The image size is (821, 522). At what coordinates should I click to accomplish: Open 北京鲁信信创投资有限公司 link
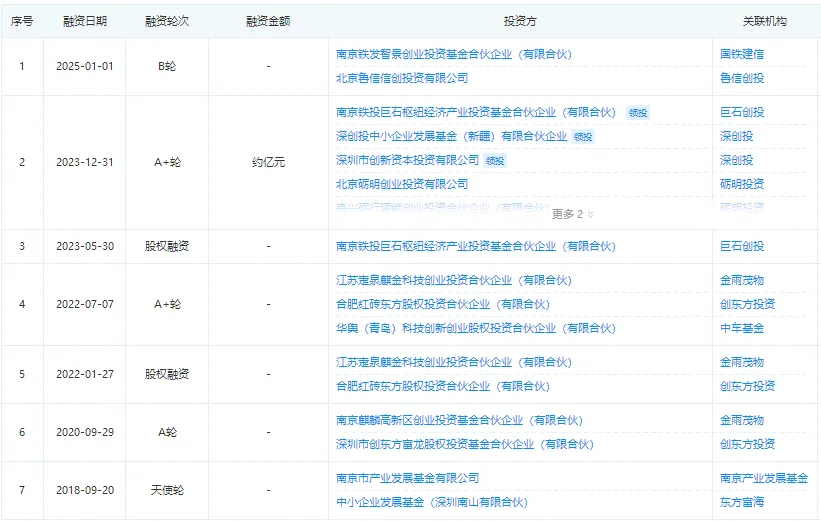tap(402, 78)
